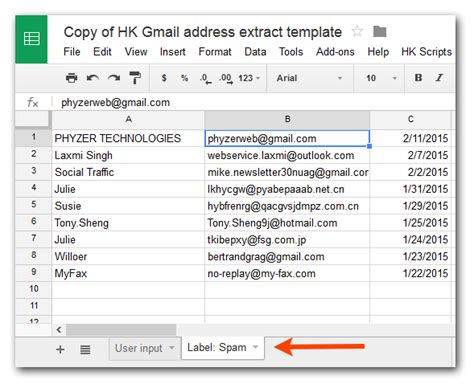474x388 pixels.
Task: Redo with the forward arrow icon
Action: click(x=114, y=78)
